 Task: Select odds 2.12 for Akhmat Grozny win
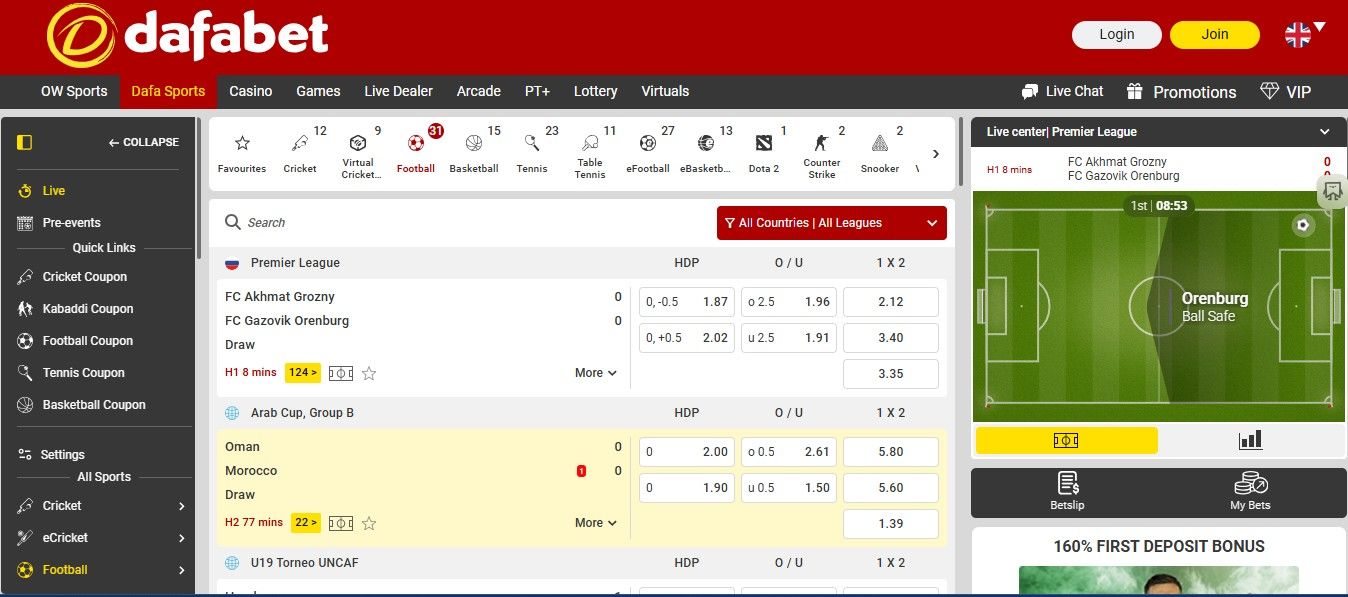tap(889, 301)
